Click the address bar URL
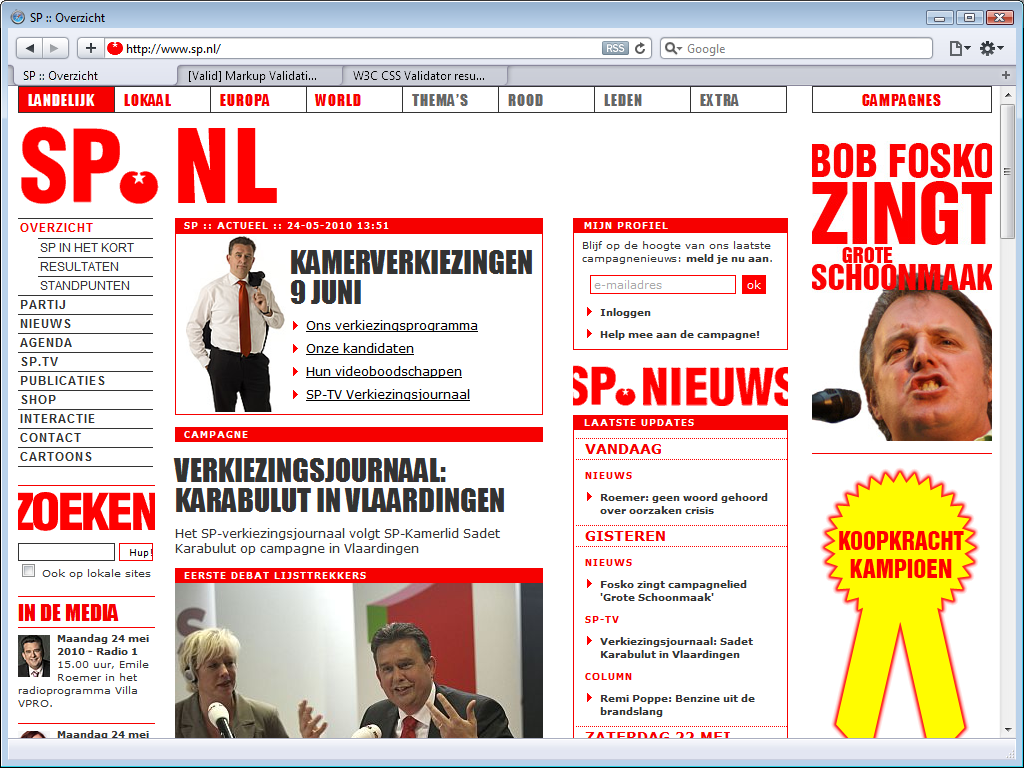 (173, 49)
